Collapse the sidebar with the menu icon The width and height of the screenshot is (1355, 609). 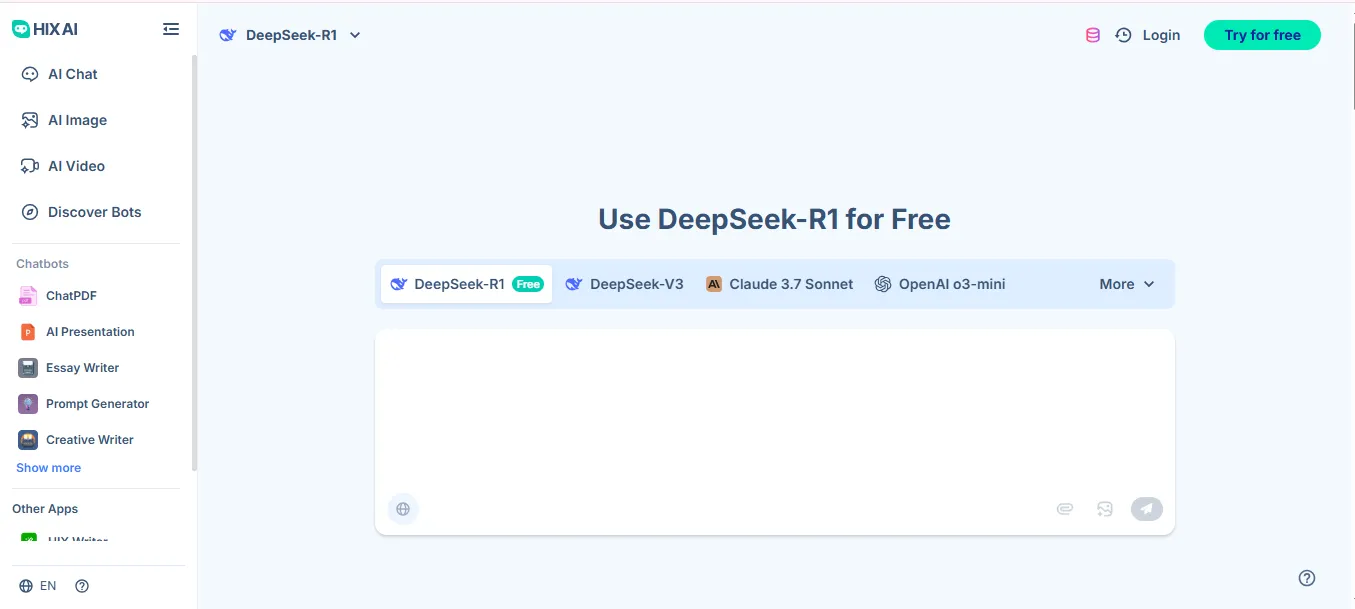pos(171,30)
